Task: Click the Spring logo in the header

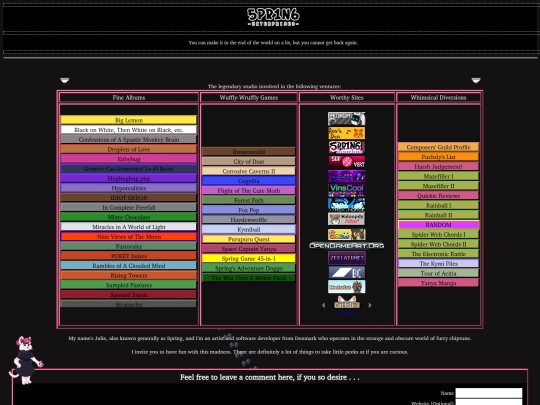Action: (273, 17)
